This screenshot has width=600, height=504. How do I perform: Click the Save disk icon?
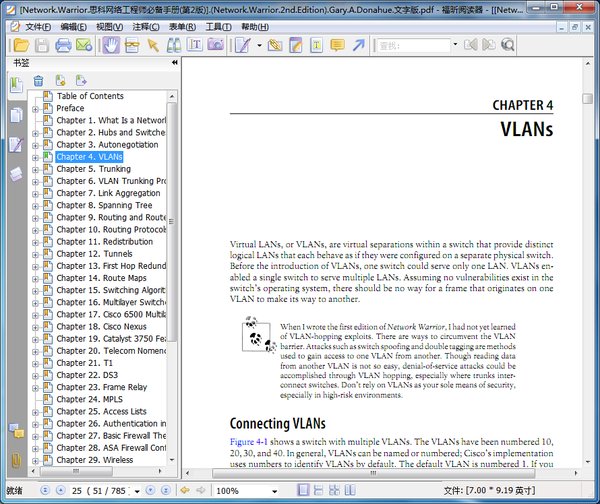click(42, 45)
